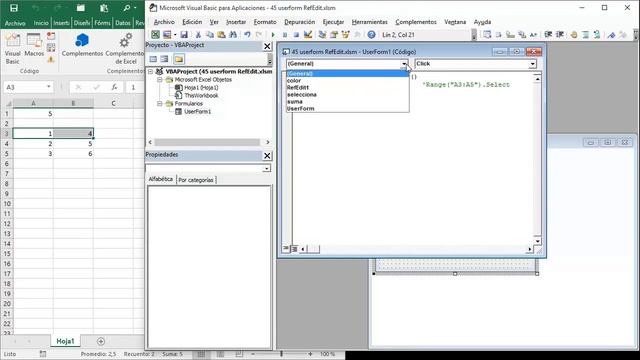
Task: Click the Macros button in Excel's ribbon
Action: 34,45
